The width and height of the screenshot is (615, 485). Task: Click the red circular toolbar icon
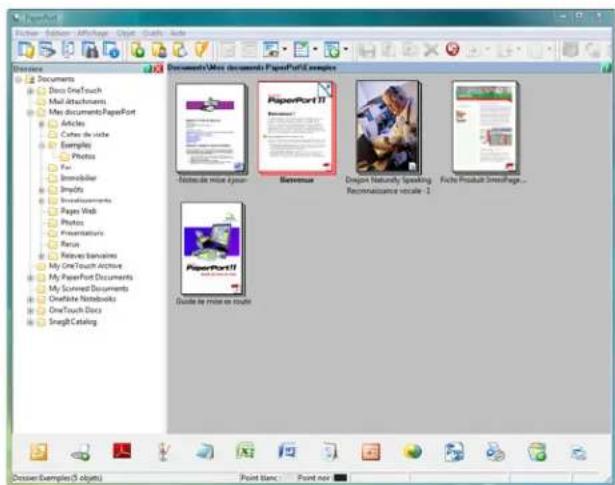[452, 49]
